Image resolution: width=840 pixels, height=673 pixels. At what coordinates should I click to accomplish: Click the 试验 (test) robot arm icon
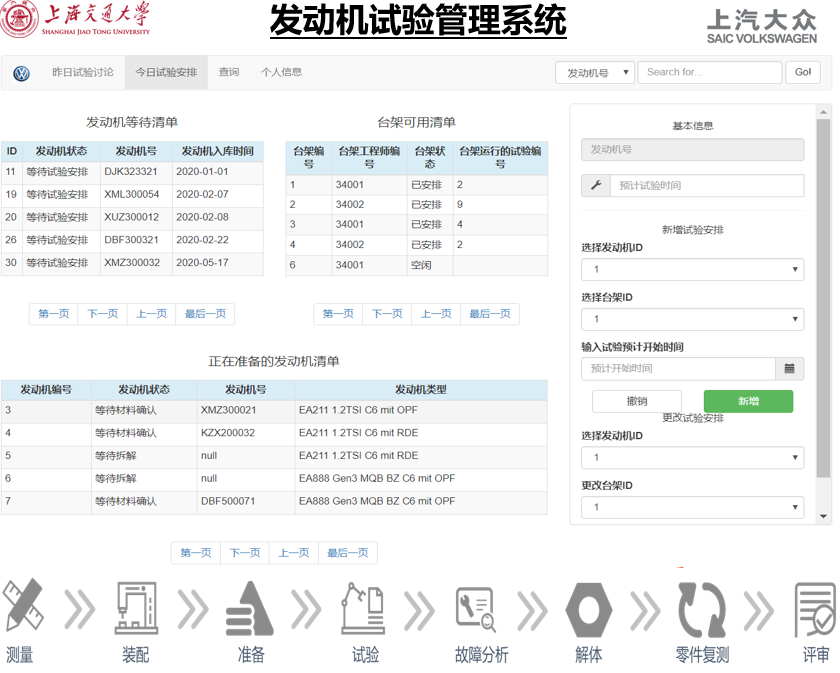tap(364, 607)
